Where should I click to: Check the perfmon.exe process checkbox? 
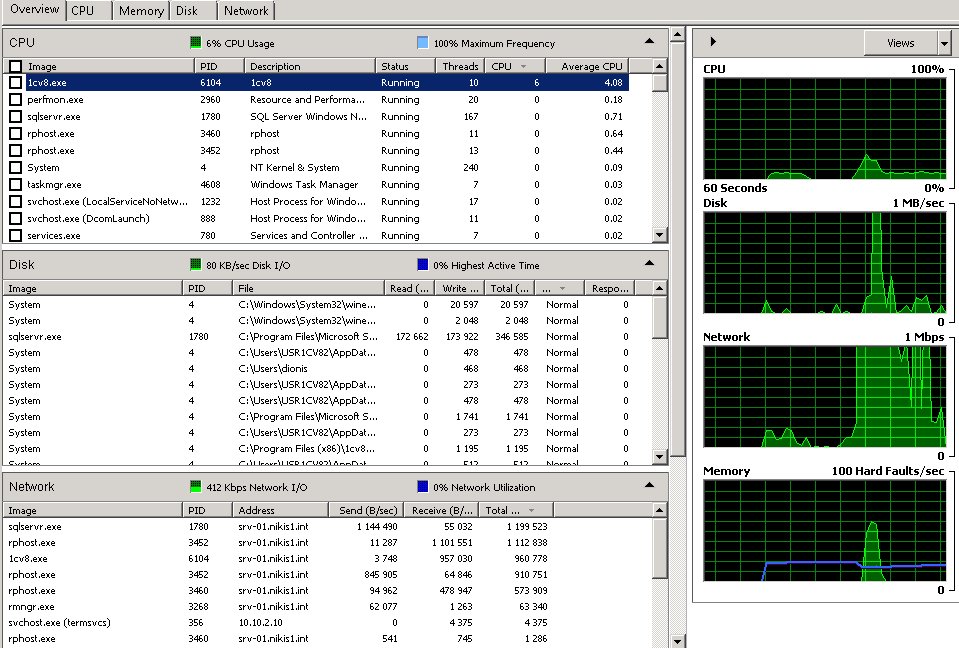16,100
